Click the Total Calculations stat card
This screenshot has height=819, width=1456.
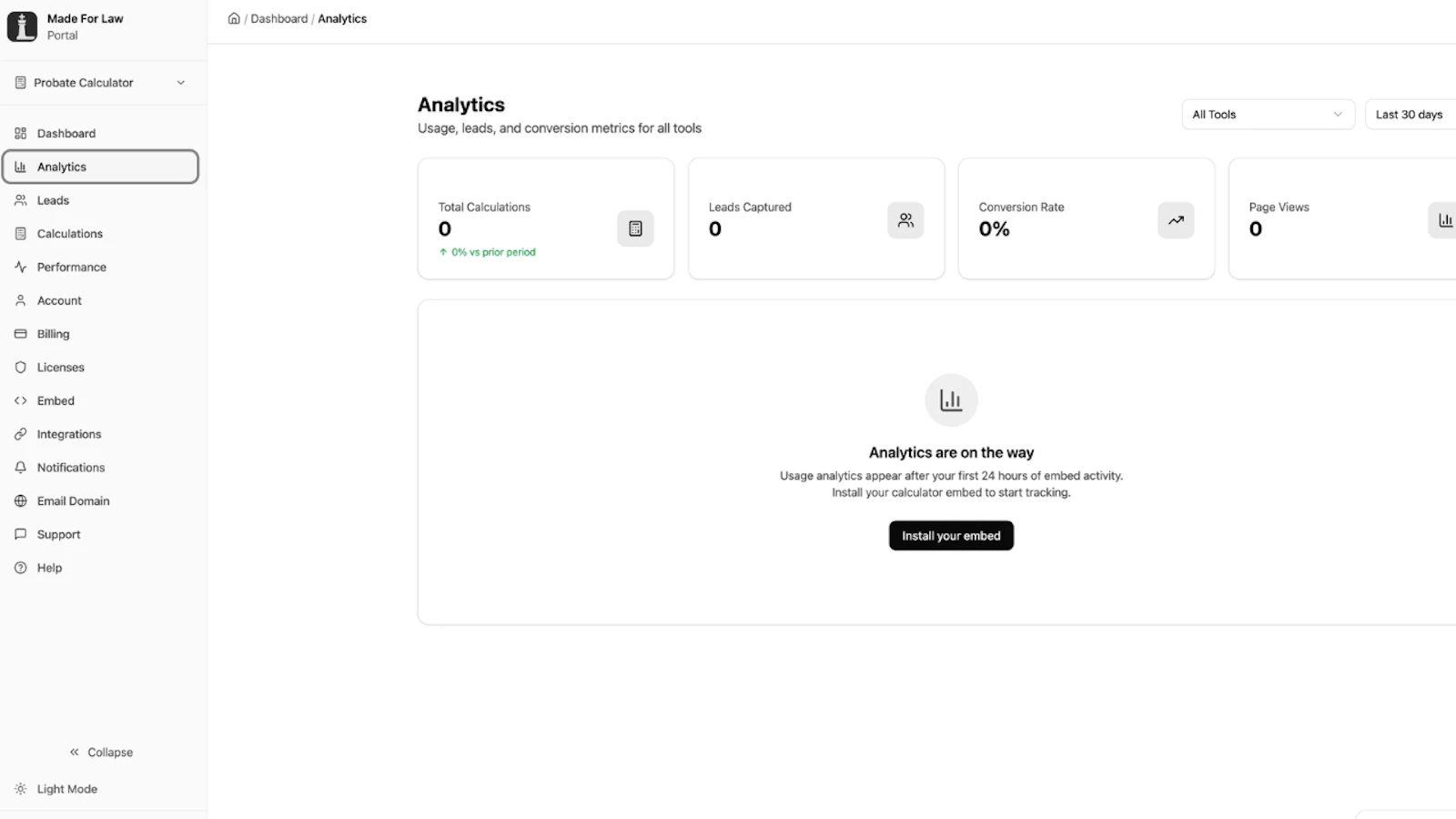tap(546, 219)
